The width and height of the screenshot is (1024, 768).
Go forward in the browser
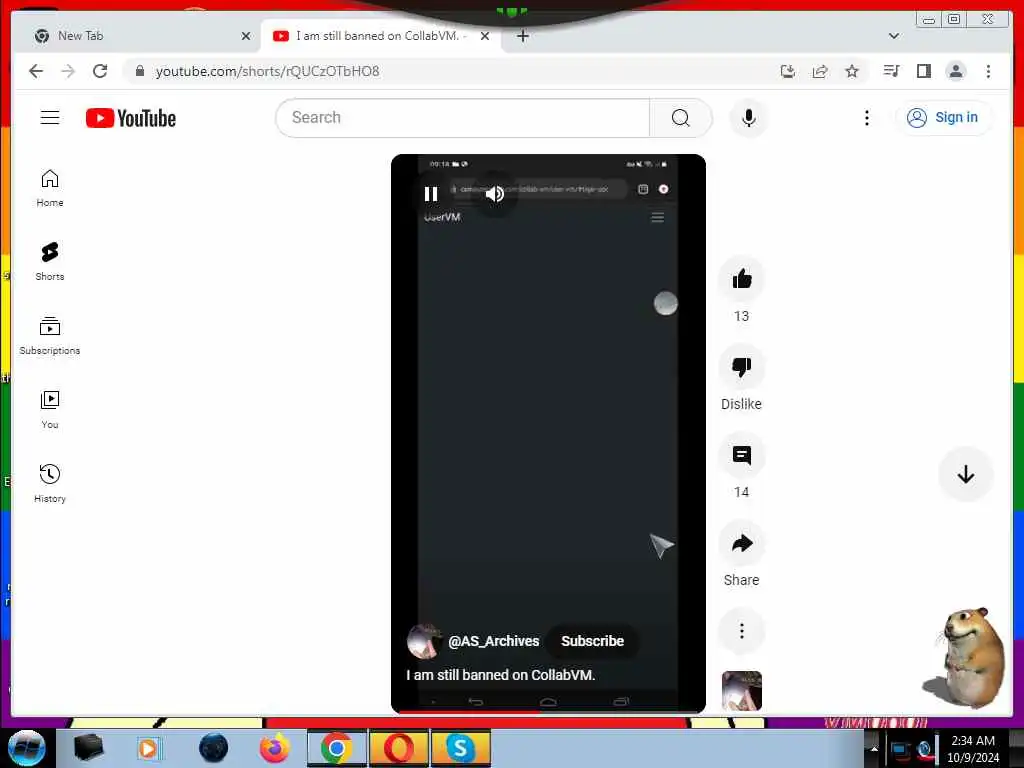point(68,71)
